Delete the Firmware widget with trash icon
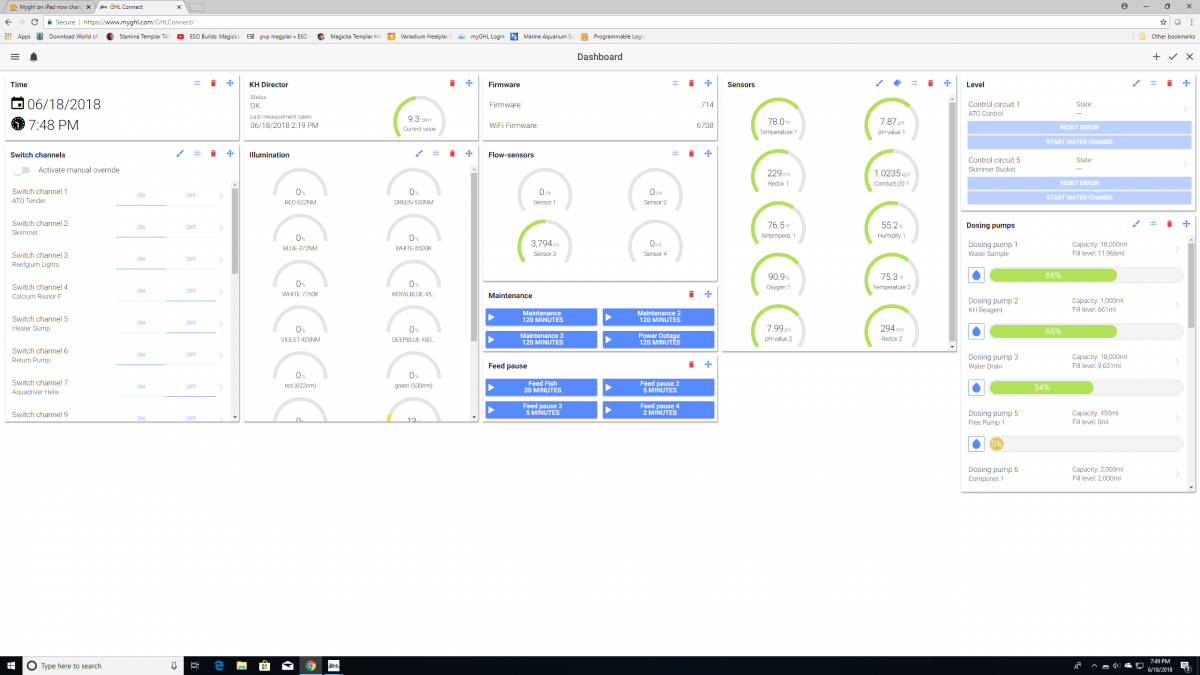Screen dimensions: 1200x675 point(691,83)
